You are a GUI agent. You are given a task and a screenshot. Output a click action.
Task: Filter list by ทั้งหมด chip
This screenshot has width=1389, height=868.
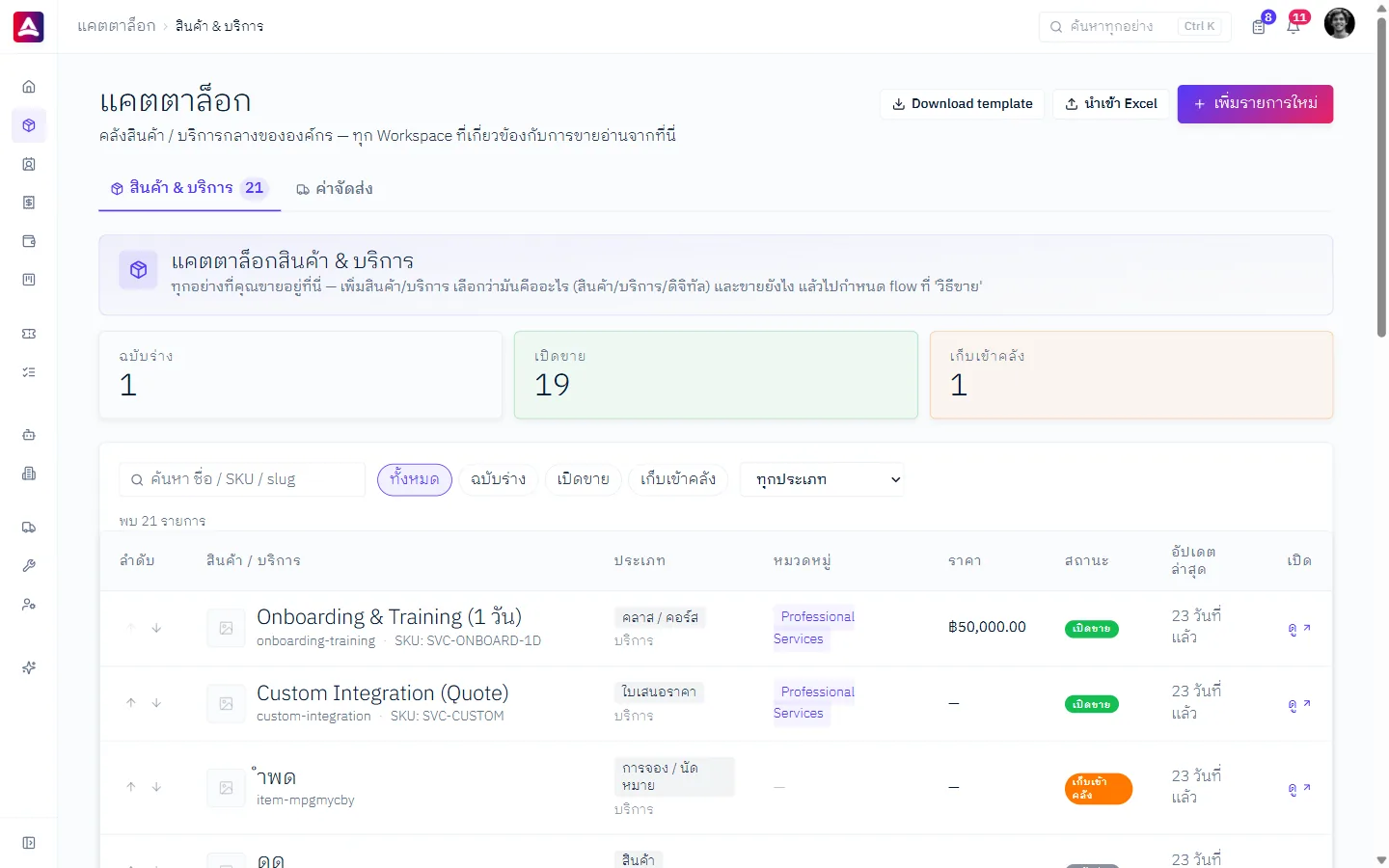pos(415,479)
